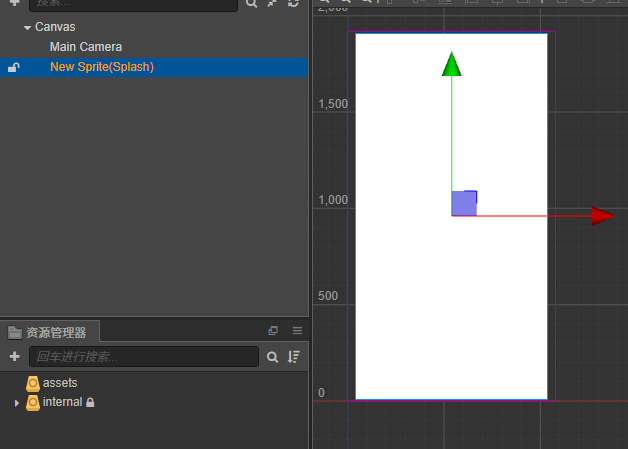Viewport: 628px width, 449px height.
Task: Click the 0 ruler label
Action: tap(321, 393)
